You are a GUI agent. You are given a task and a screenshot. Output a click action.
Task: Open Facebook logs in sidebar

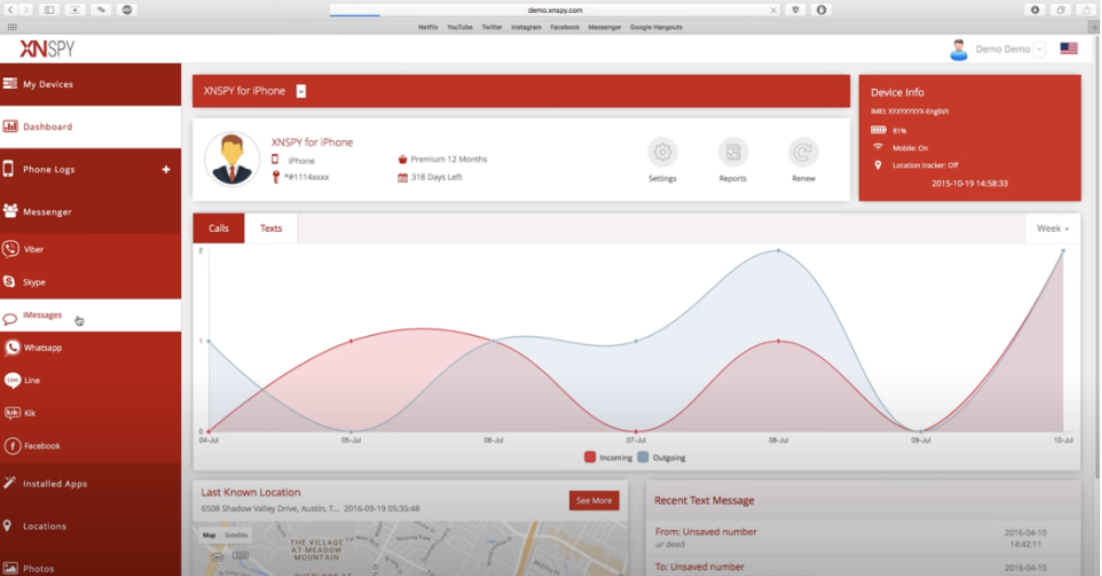[90, 446]
